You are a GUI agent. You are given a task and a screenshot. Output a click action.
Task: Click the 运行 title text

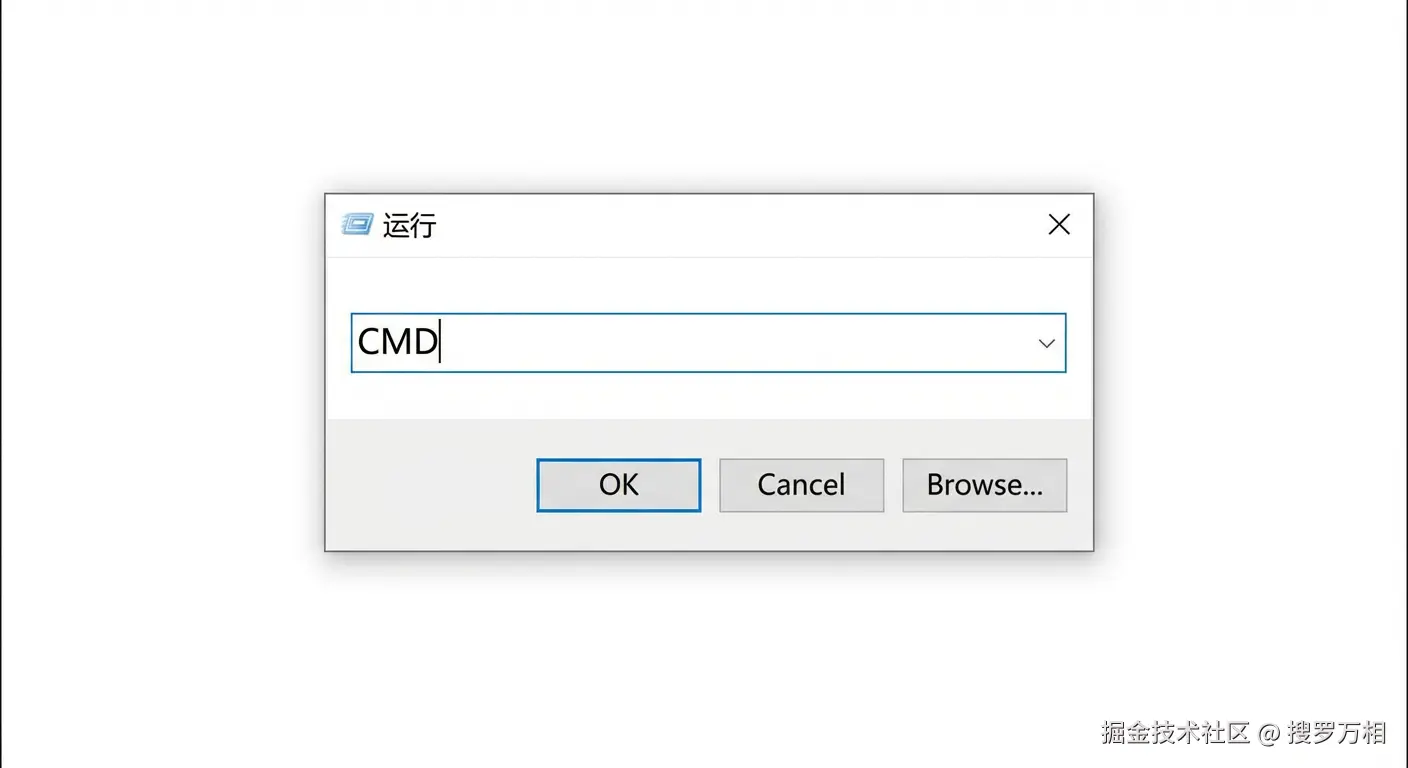click(411, 226)
